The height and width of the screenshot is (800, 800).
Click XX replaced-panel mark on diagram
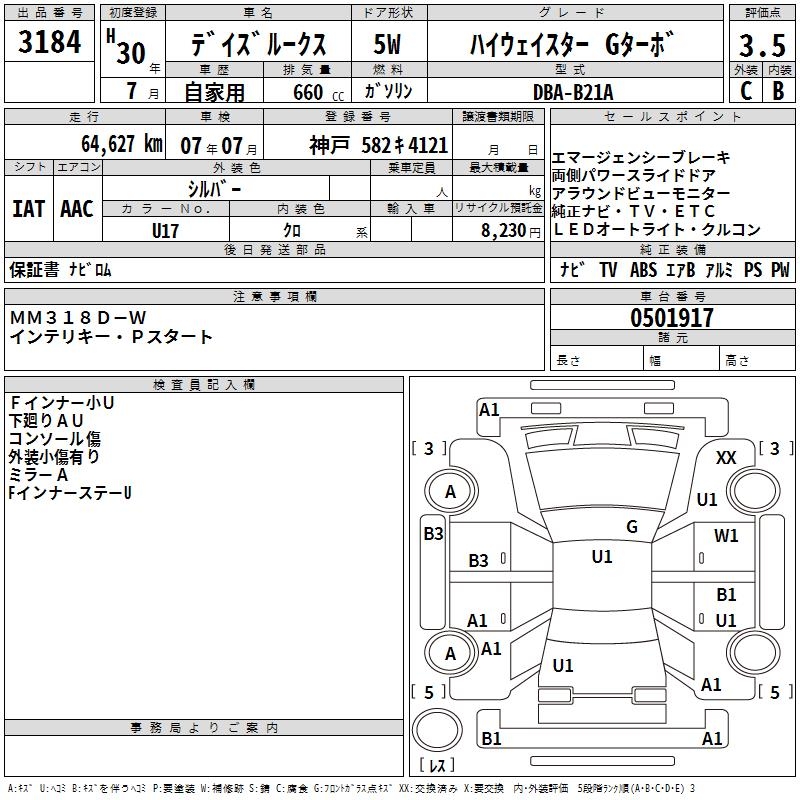pyautogui.click(x=726, y=458)
